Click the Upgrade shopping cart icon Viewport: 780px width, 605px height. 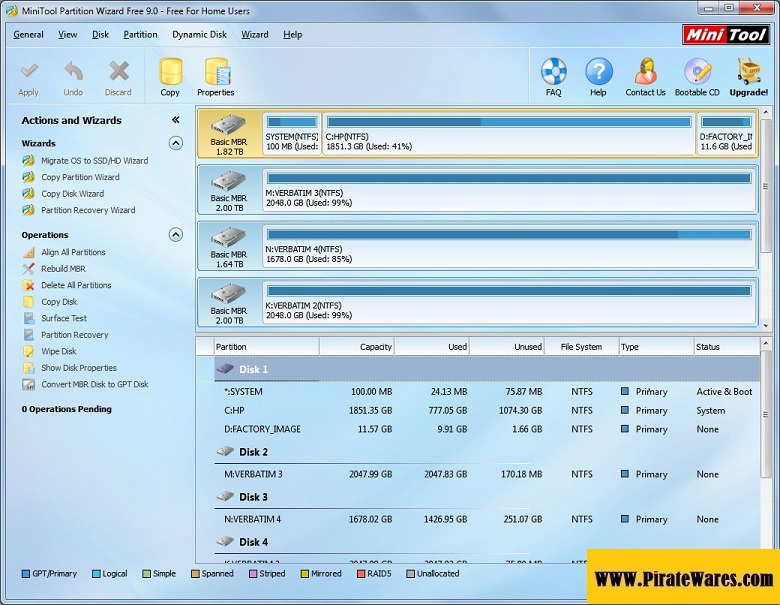(748, 76)
